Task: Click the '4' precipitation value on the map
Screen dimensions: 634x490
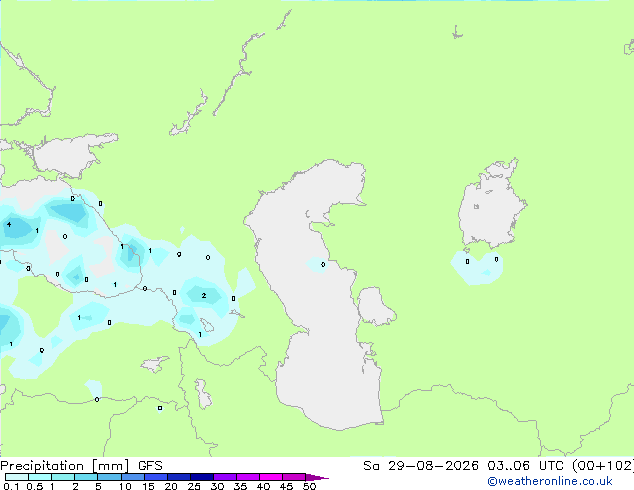Action: pos(9,224)
